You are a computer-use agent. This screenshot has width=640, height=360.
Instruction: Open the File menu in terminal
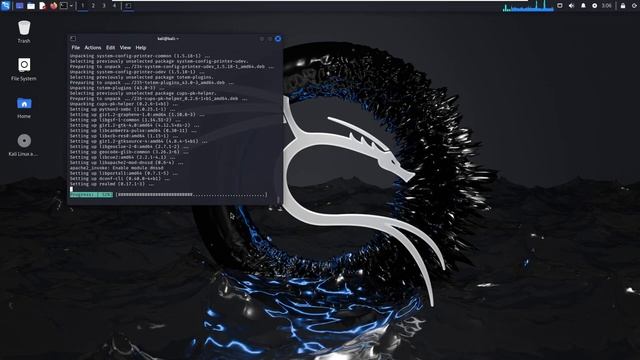pos(76,48)
